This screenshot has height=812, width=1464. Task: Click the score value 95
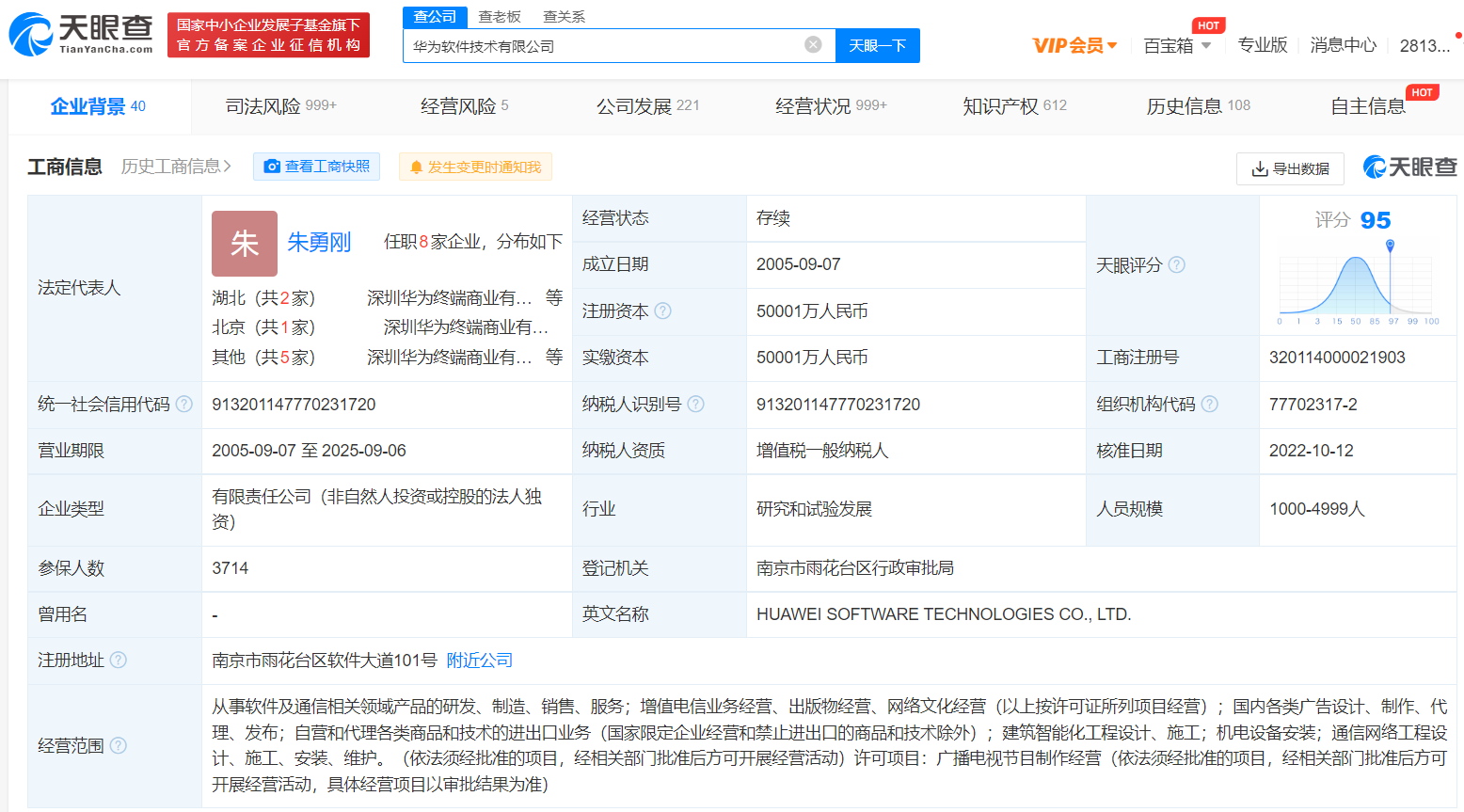pyautogui.click(x=1376, y=220)
